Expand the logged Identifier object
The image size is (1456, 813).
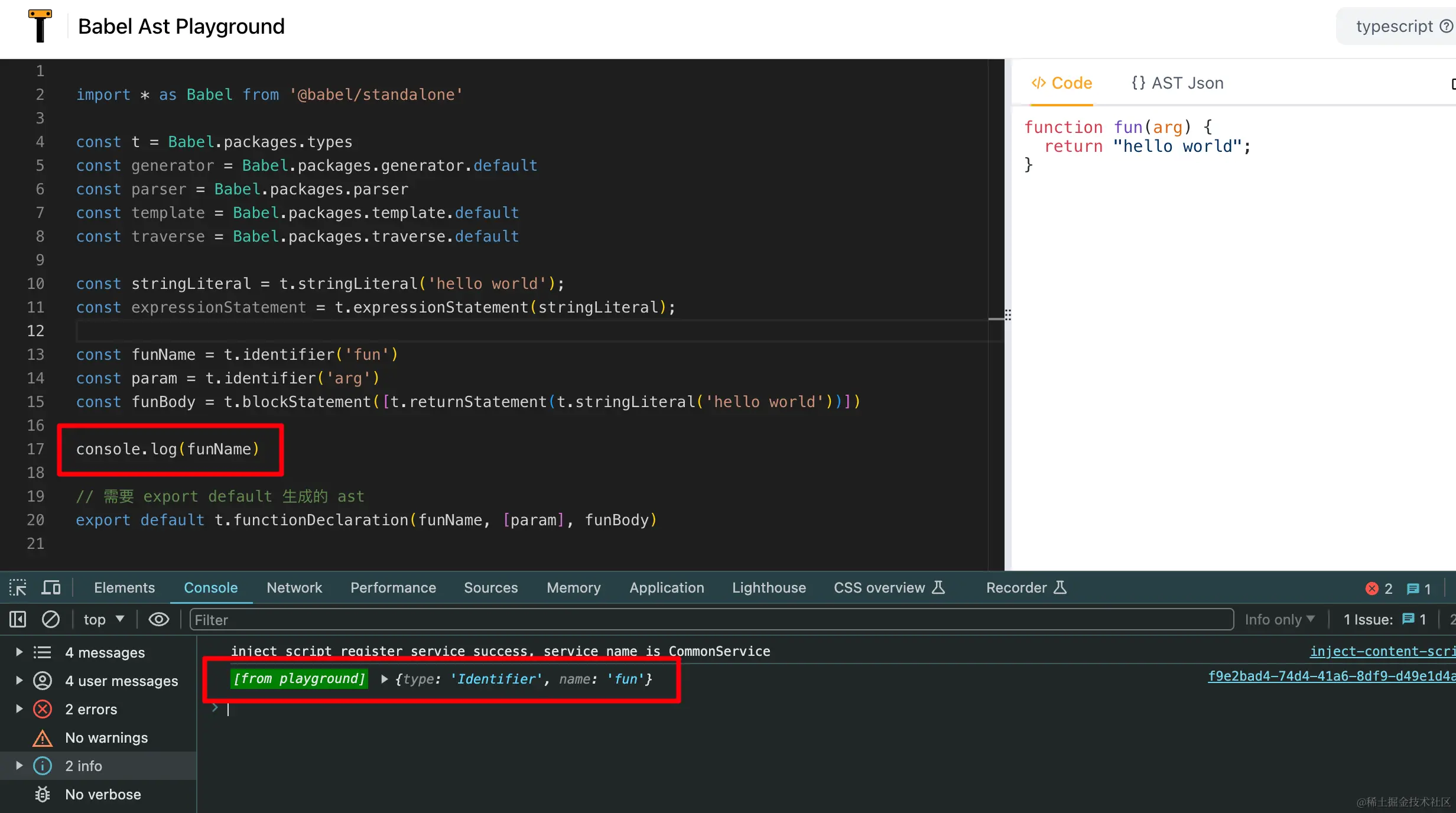pos(385,679)
